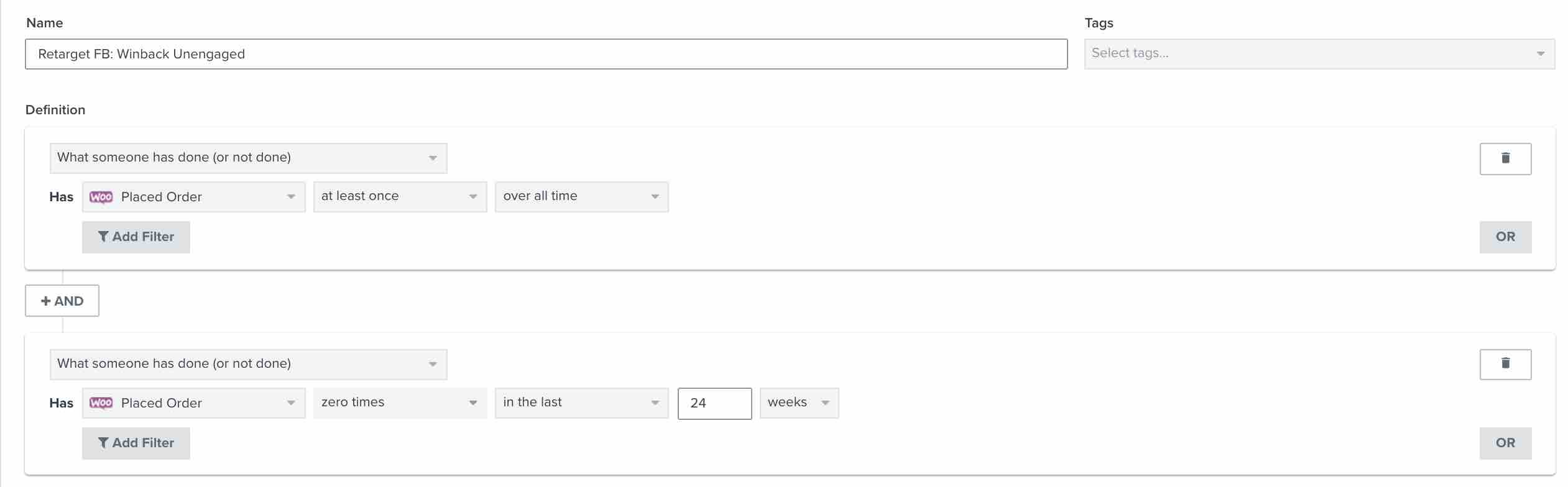Add an OR branch to the first condition
Image resolution: width=1568 pixels, height=487 pixels.
click(1505, 237)
